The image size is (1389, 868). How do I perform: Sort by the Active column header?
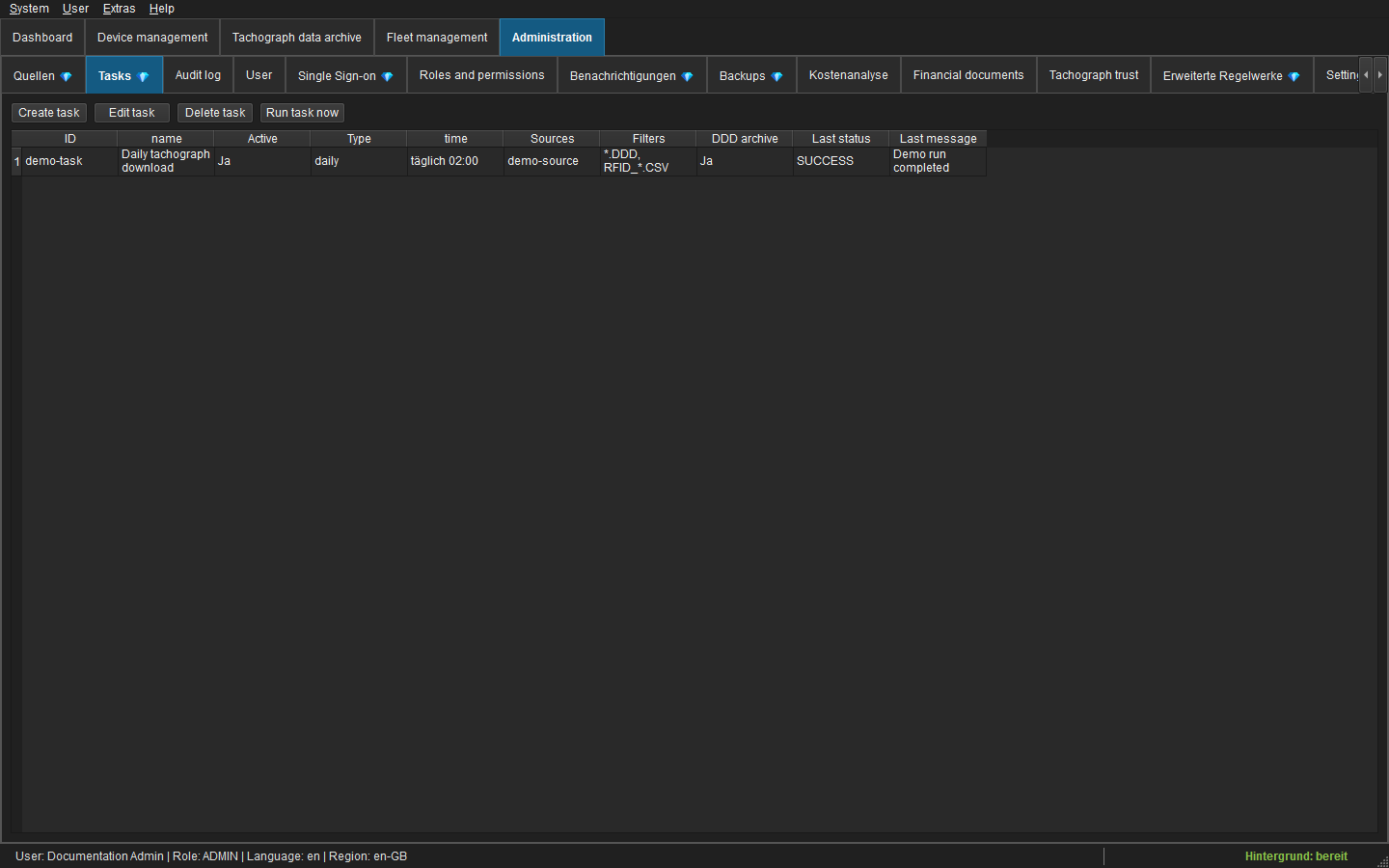262,139
